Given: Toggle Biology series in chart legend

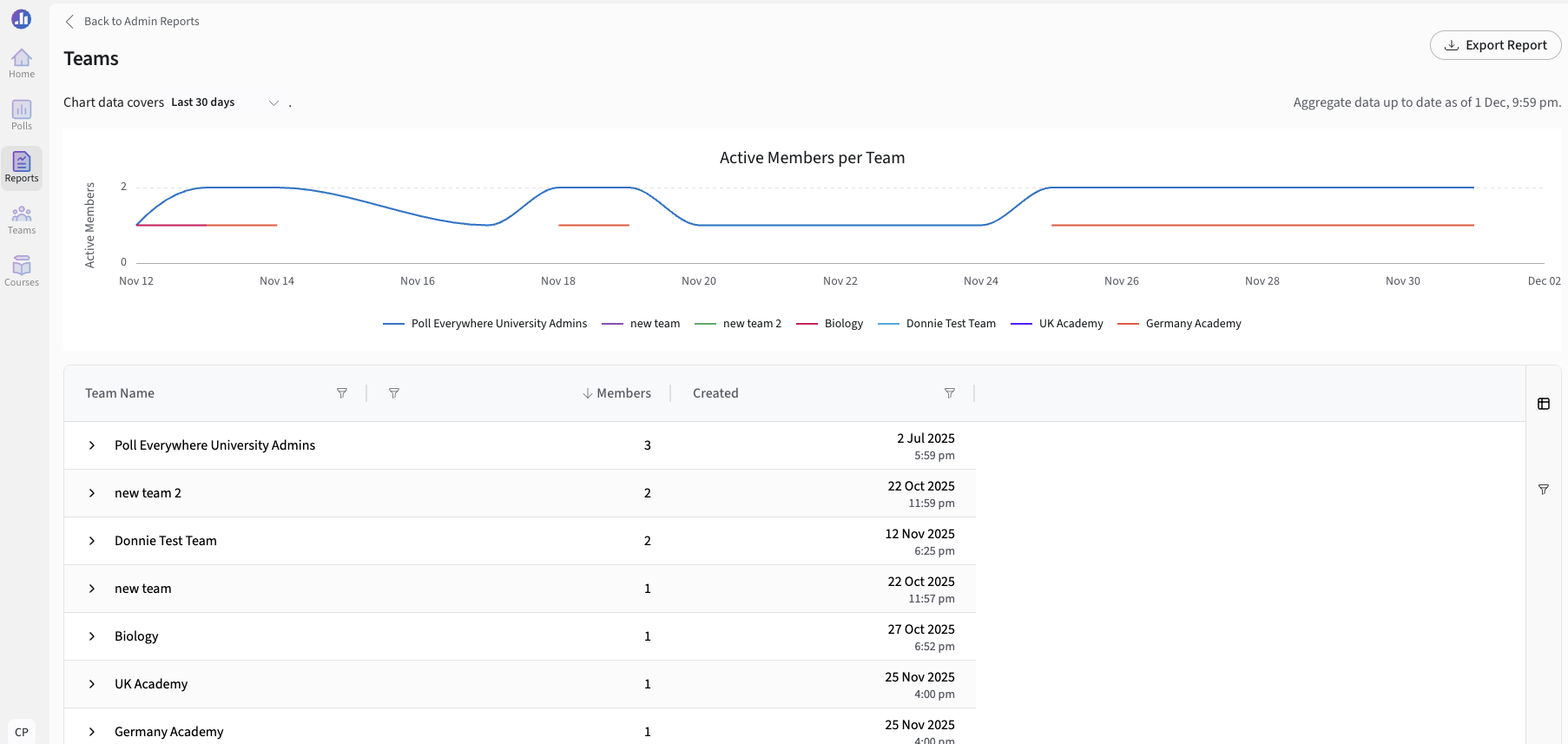Looking at the screenshot, I should [x=829, y=324].
